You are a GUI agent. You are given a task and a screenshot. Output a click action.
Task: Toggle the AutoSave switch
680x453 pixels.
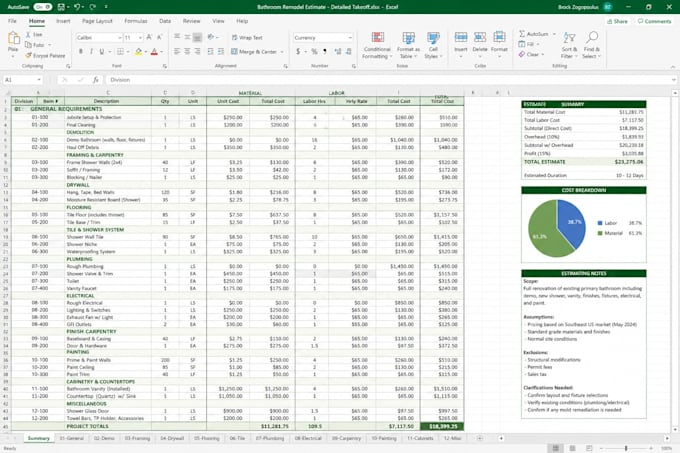(x=42, y=7)
